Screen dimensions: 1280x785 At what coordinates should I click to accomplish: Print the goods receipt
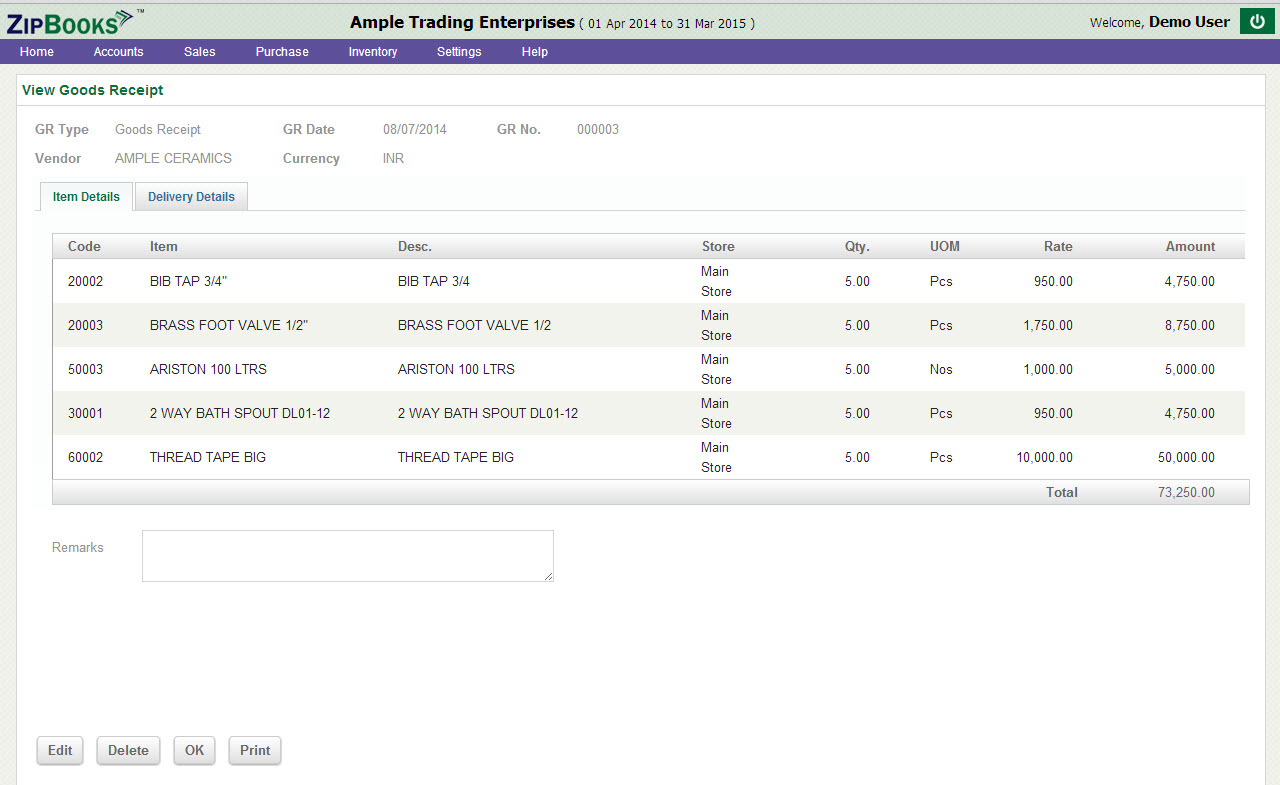[x=255, y=751]
